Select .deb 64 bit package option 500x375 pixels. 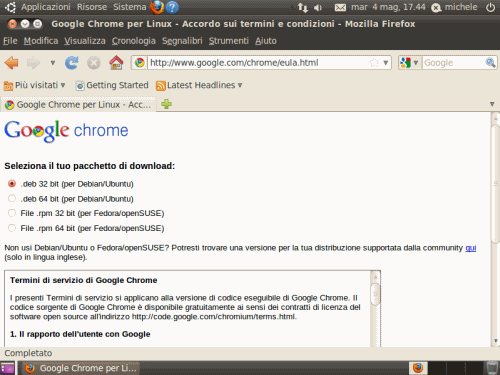pos(12,199)
